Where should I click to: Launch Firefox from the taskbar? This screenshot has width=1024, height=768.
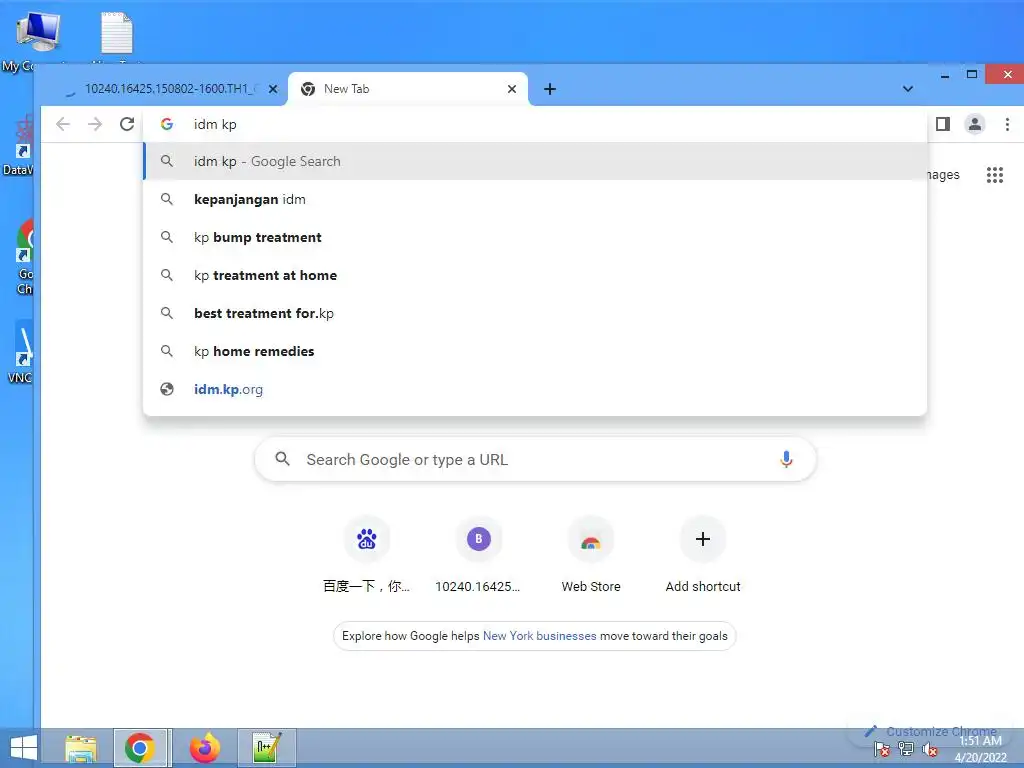pyautogui.click(x=205, y=748)
